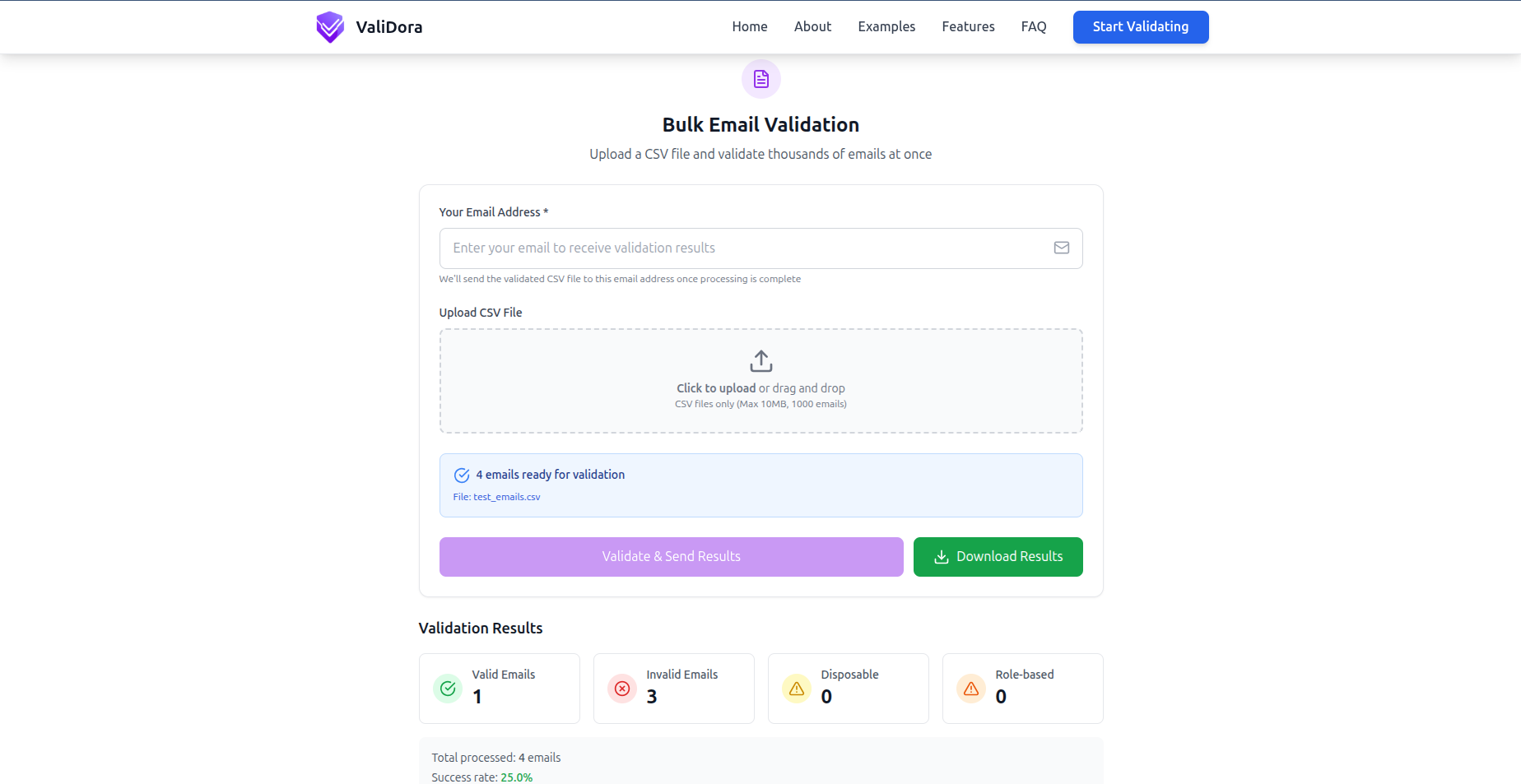Image resolution: width=1521 pixels, height=784 pixels.
Task: Click the blue checkmark icon beside ready emails message
Action: pyautogui.click(x=462, y=475)
